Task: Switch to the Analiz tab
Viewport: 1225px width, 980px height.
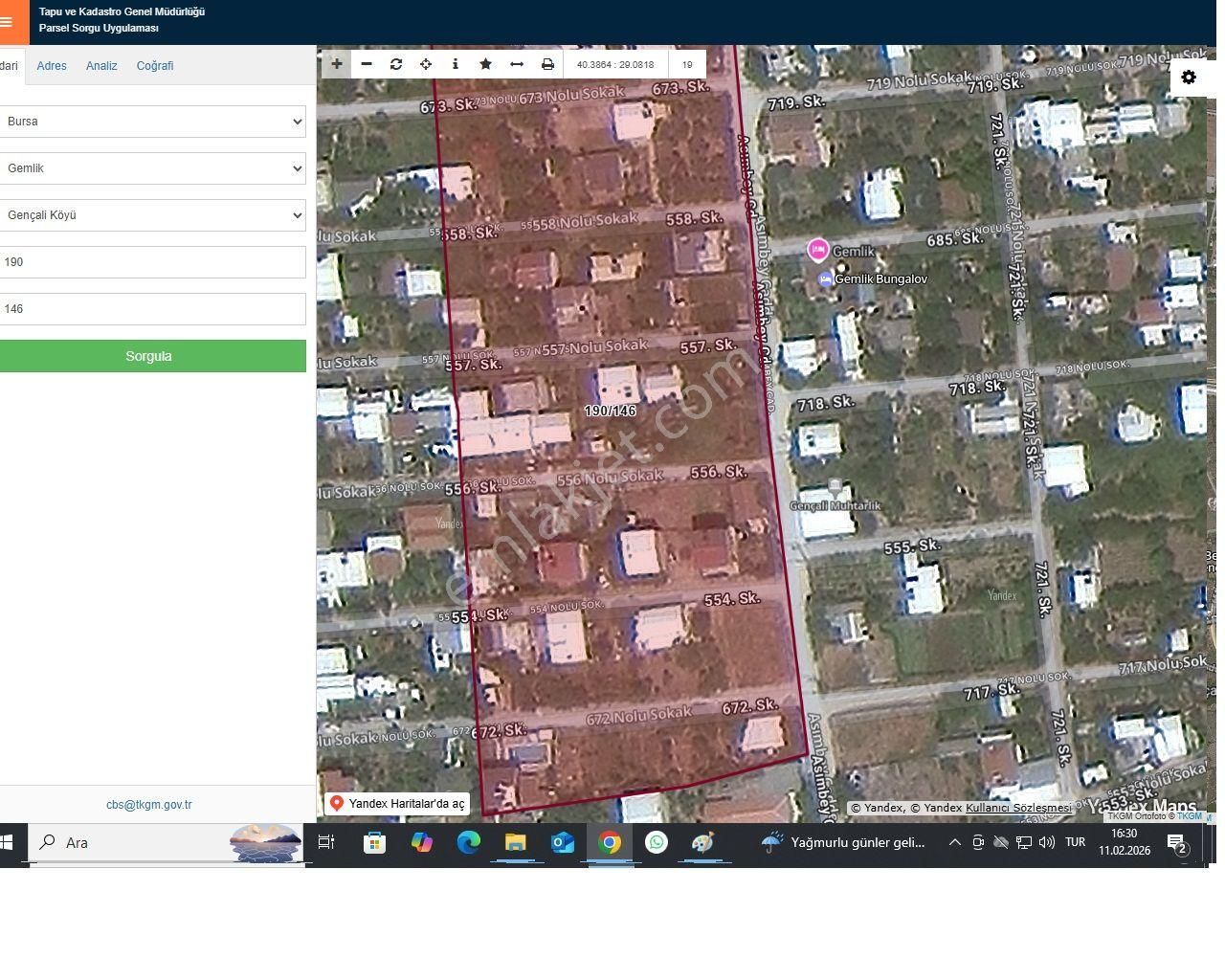Action: [101, 66]
